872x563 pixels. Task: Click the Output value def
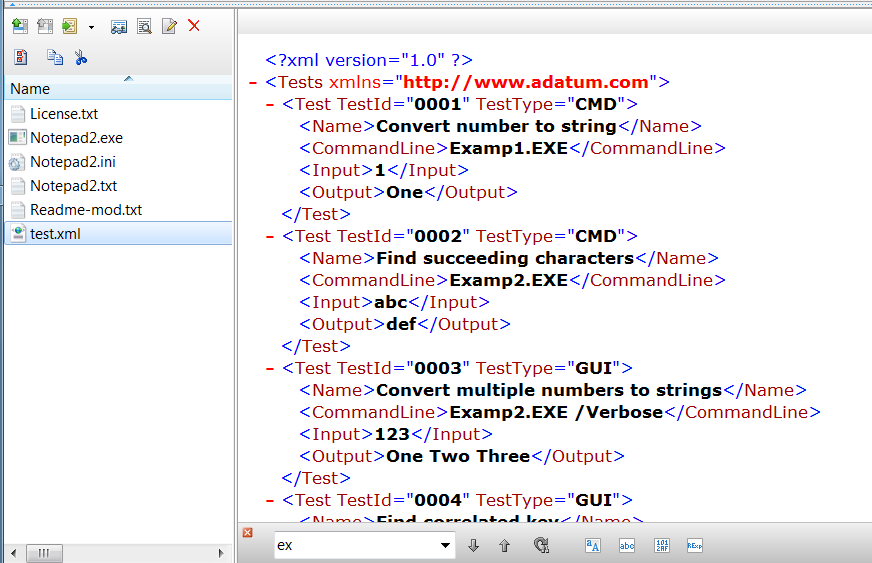pyautogui.click(x=402, y=324)
